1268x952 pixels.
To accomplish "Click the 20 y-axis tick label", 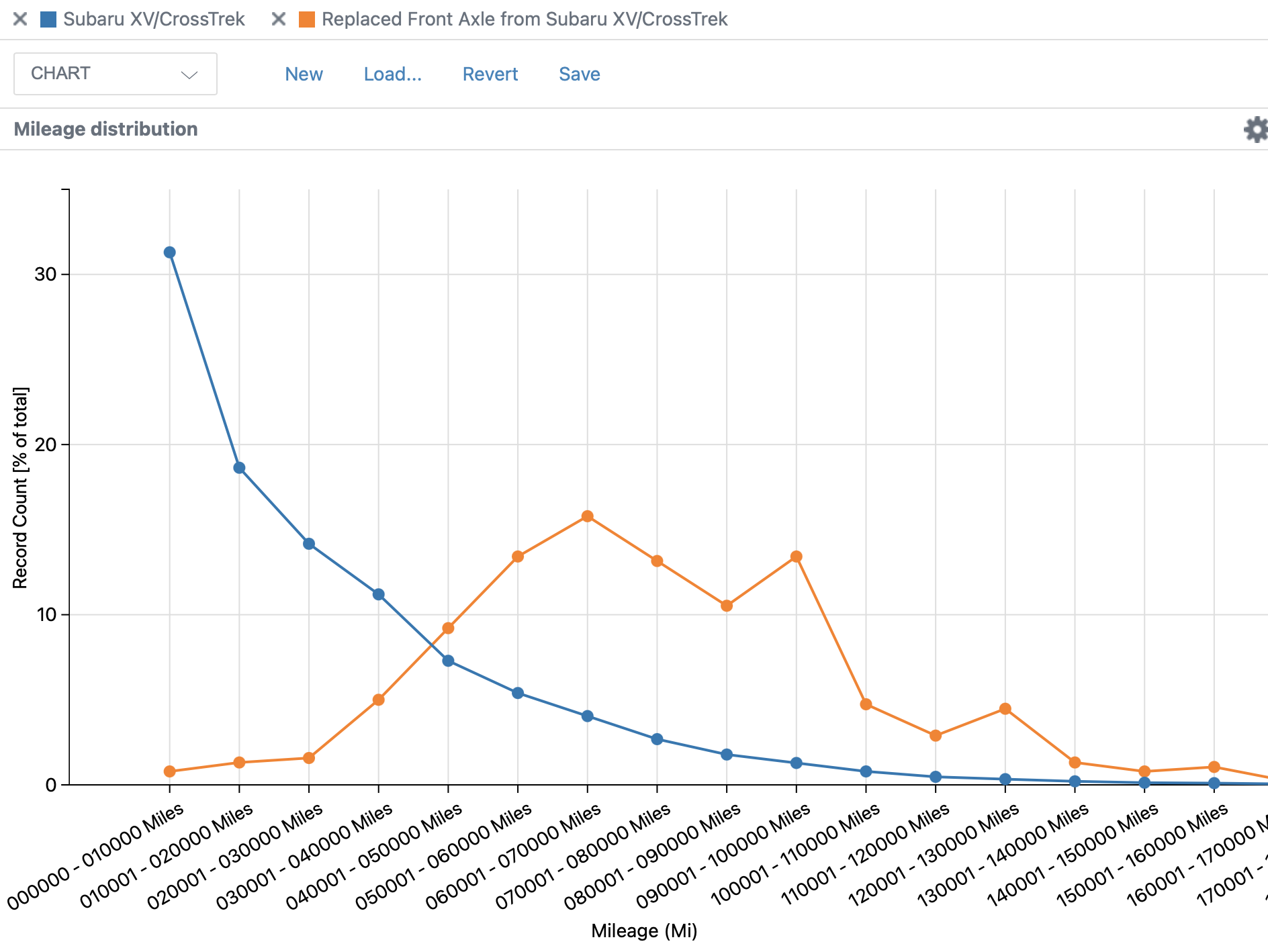I will [x=46, y=444].
